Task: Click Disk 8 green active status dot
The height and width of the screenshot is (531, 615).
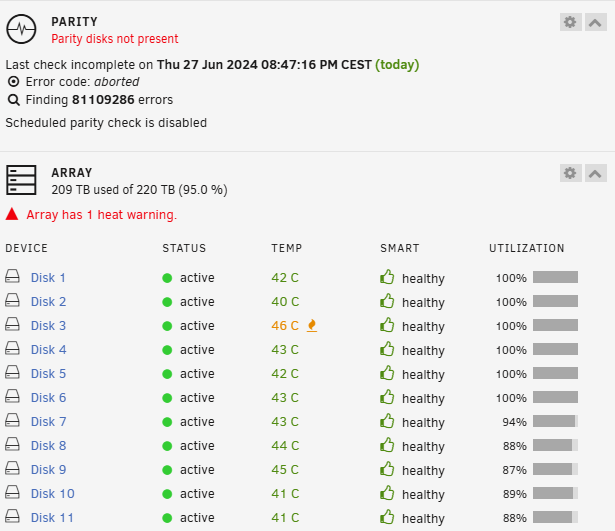Action: point(167,446)
